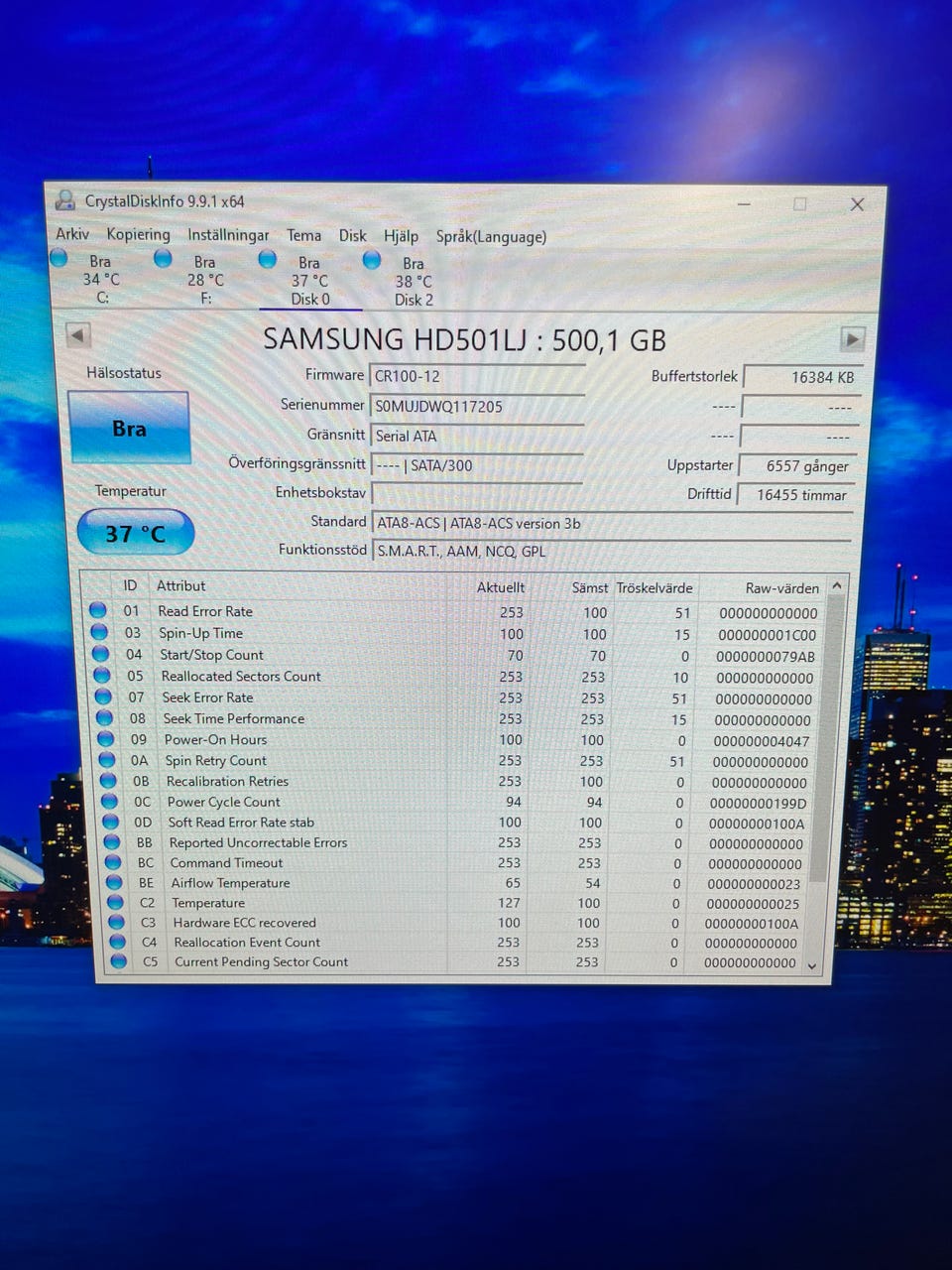
Task: Click the Attribut column header
Action: pos(180,585)
